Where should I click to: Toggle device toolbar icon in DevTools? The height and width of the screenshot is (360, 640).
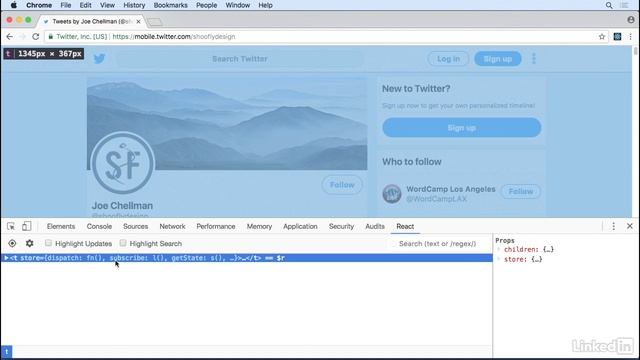click(x=27, y=226)
